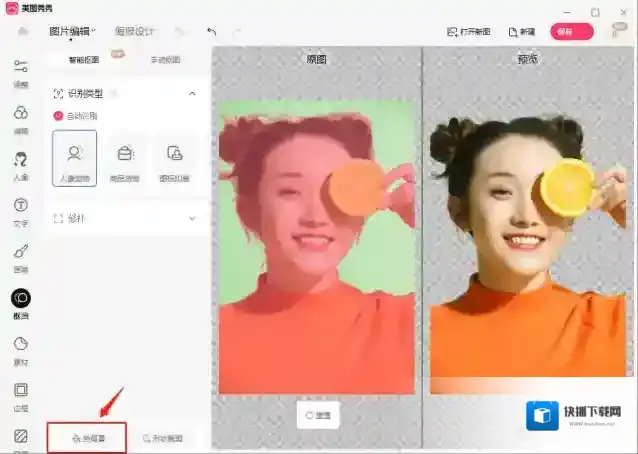Viewport: 638px width, 454px height.
Task: Go to home via the house icon
Action: [21, 31]
